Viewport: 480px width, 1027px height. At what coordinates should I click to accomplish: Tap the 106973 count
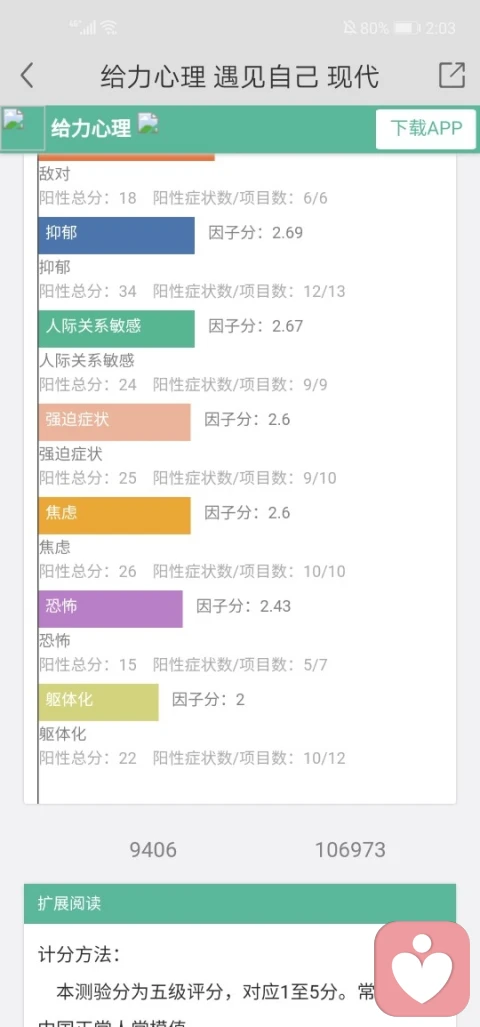point(350,850)
